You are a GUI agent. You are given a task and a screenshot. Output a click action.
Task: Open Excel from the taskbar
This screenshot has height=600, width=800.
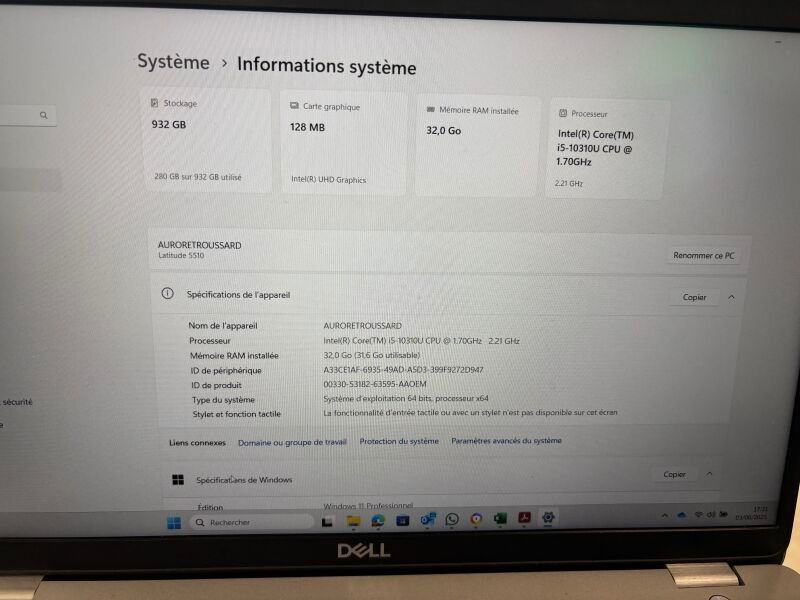tap(500, 518)
